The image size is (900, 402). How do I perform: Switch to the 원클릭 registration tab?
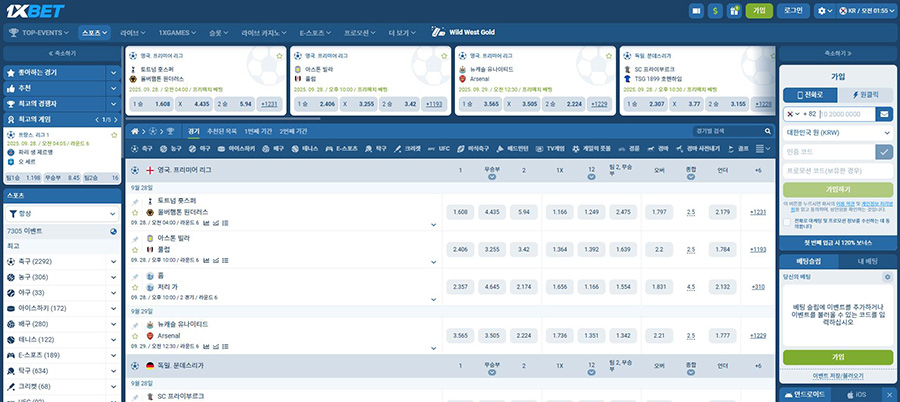coord(866,95)
